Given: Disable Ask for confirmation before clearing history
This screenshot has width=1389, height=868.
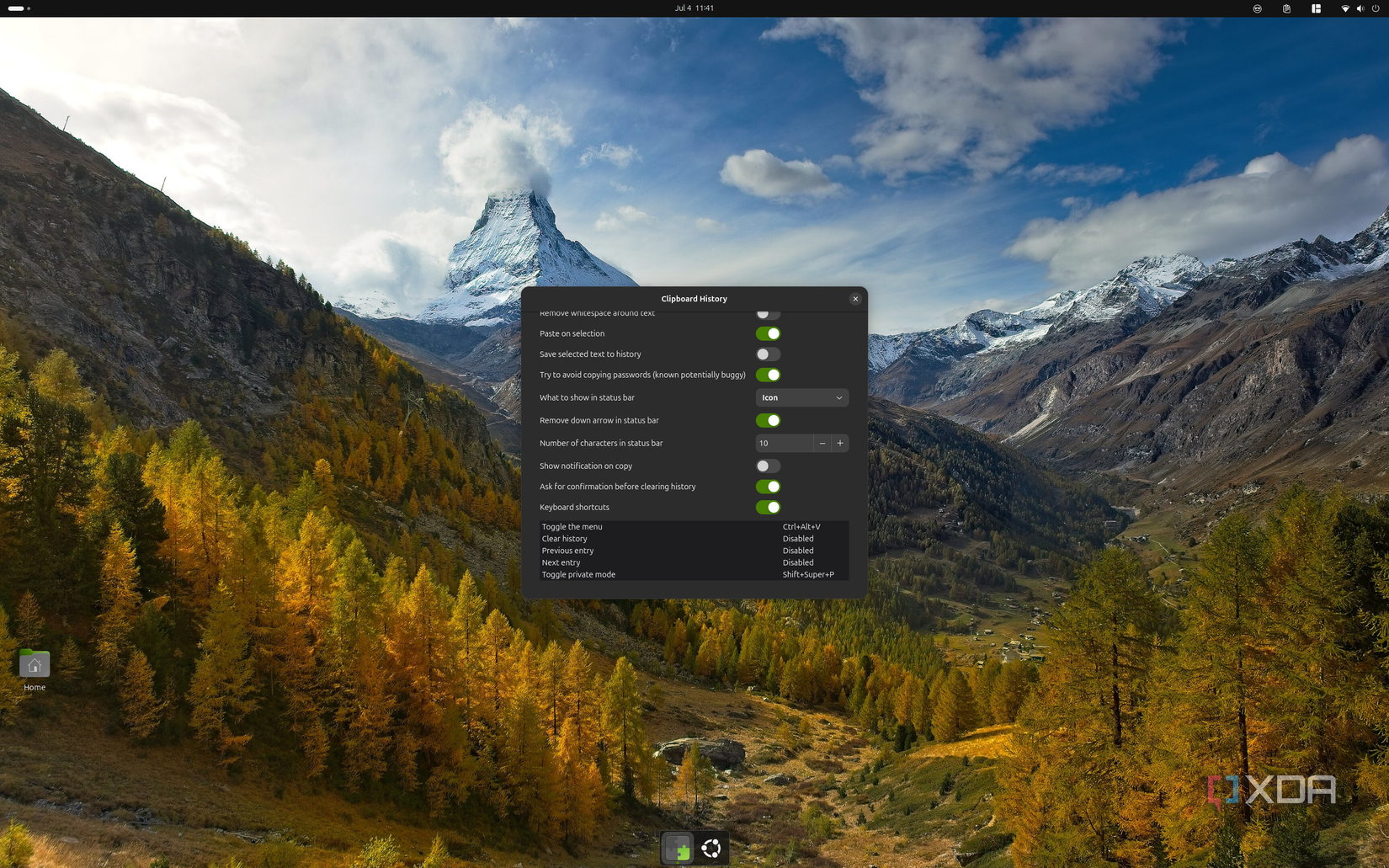Looking at the screenshot, I should pos(768,487).
